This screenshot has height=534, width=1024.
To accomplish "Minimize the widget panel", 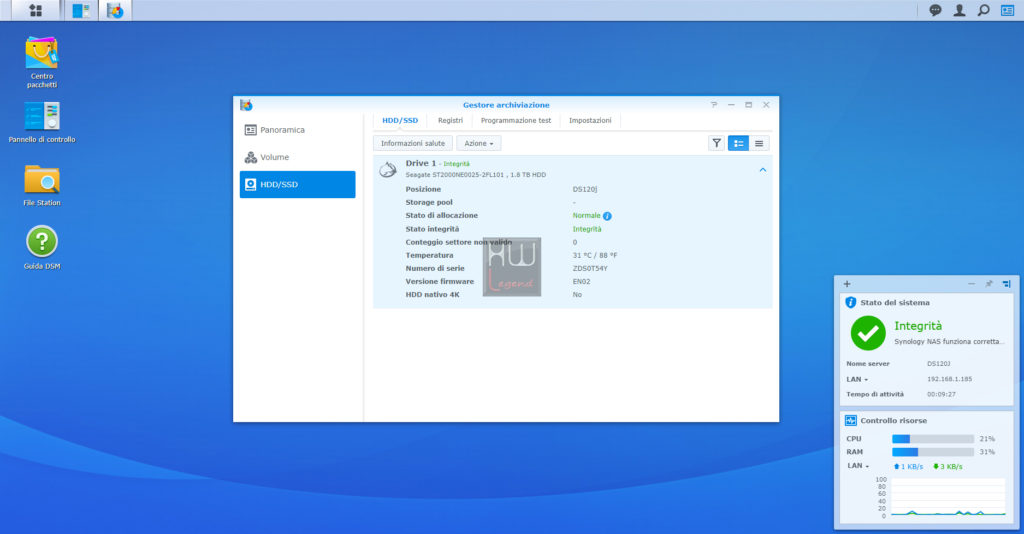I will click(971, 284).
